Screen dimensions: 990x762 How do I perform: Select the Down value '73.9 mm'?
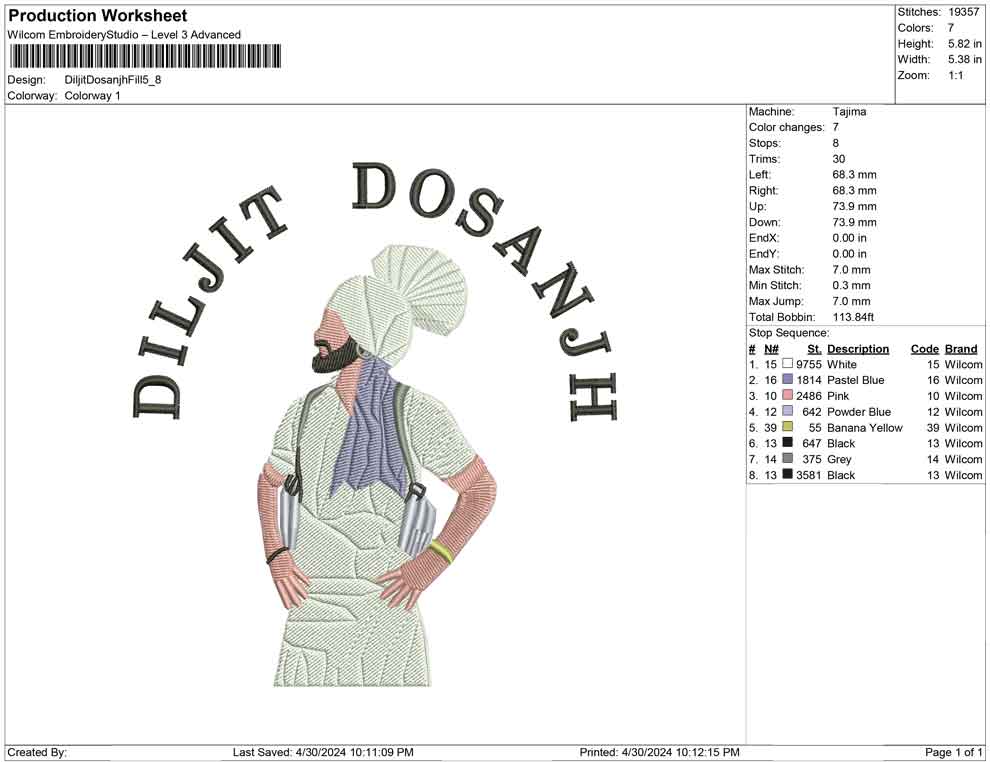tap(854, 222)
